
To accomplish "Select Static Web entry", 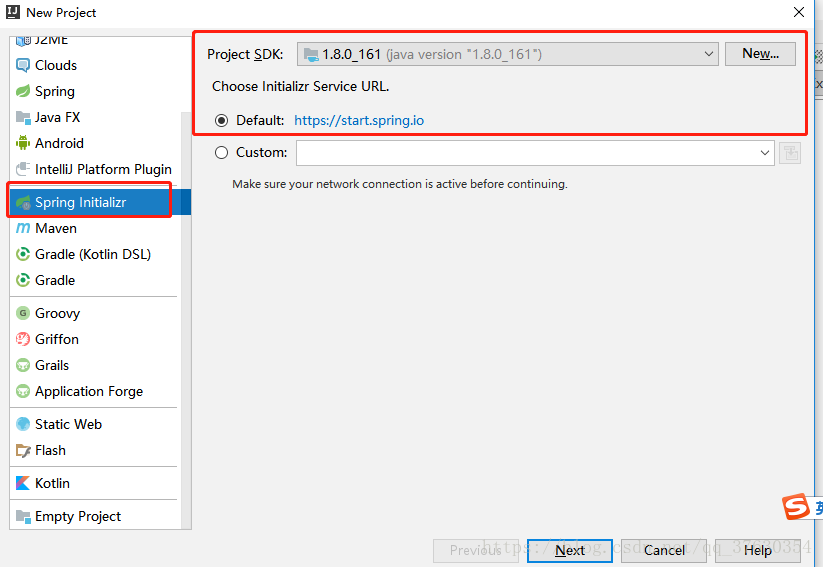I will (x=95, y=424).
